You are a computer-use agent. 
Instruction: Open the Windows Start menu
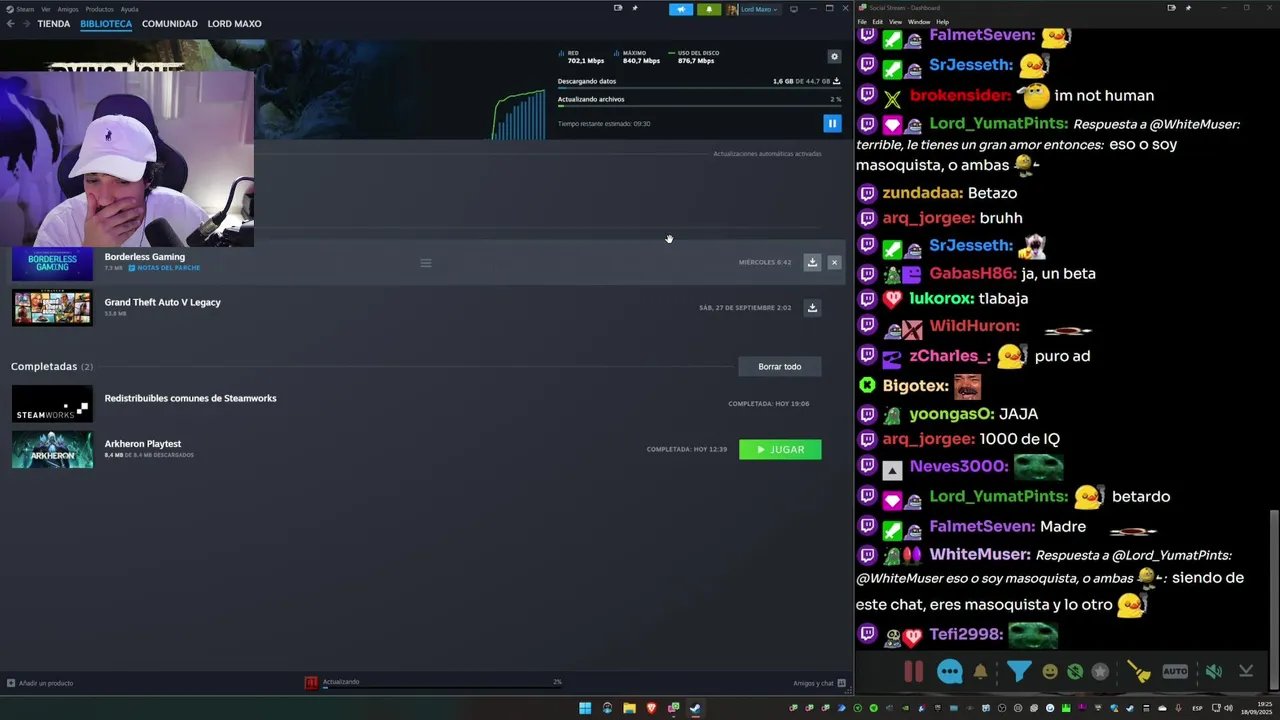tap(585, 708)
